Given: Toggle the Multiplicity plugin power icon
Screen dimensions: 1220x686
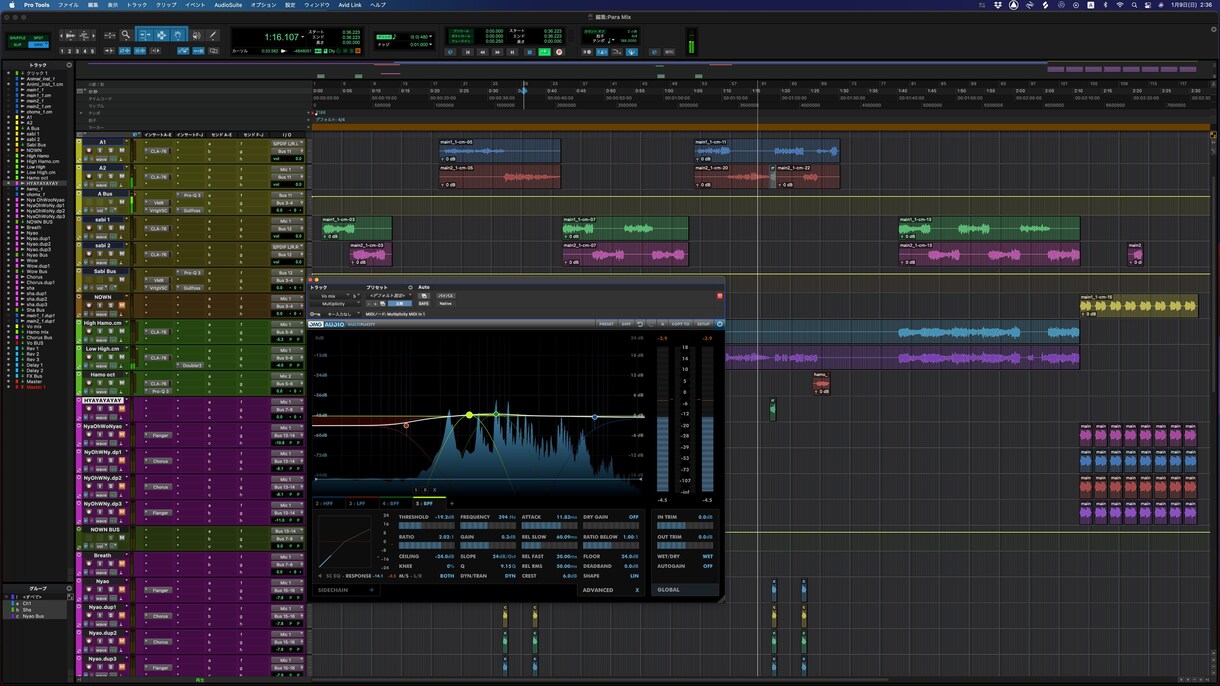Looking at the screenshot, I should [719, 324].
